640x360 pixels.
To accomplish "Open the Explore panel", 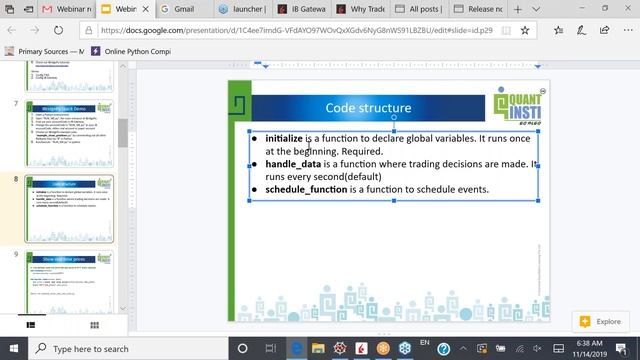I will [600, 322].
